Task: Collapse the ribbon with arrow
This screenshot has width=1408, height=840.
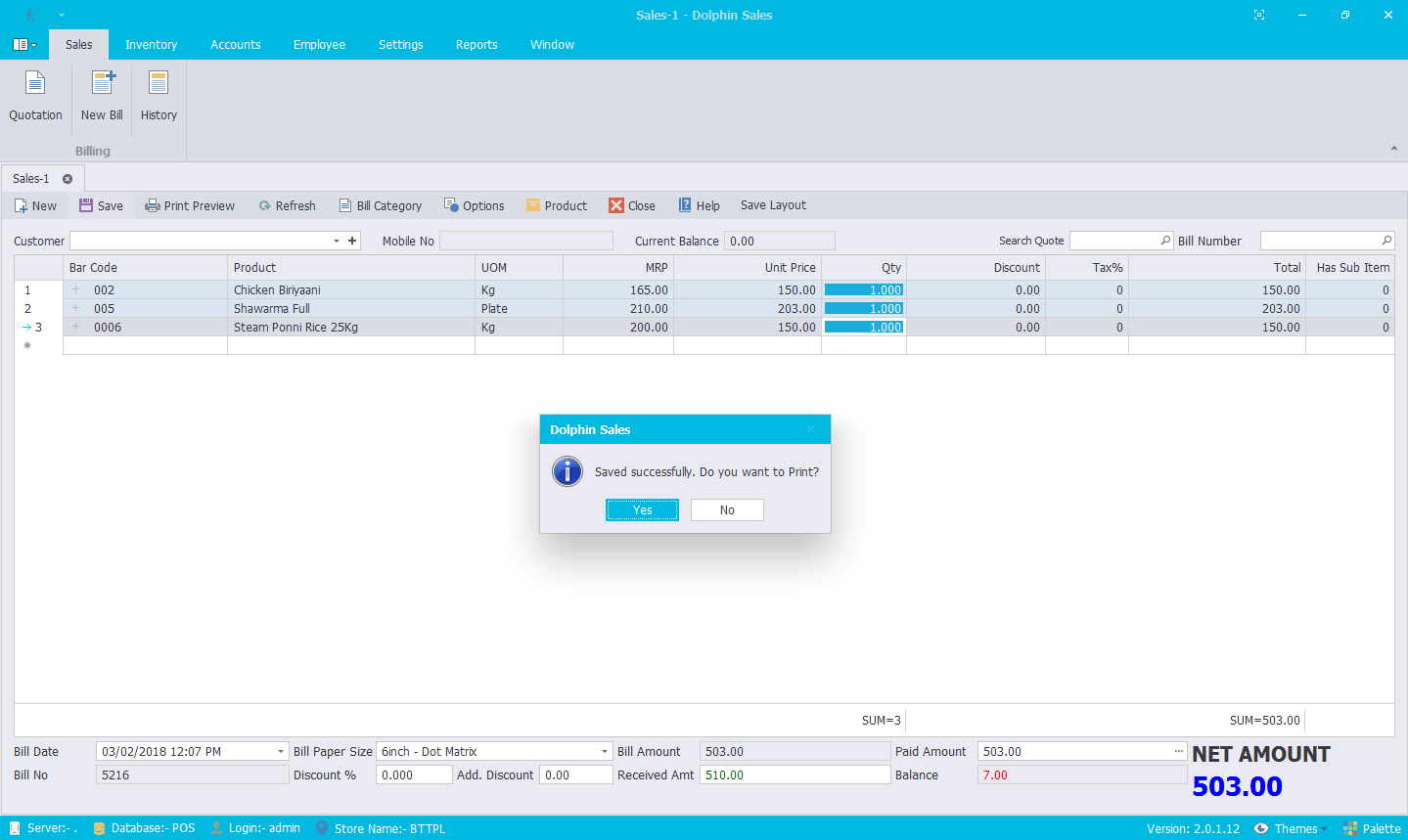Action: point(1393,149)
